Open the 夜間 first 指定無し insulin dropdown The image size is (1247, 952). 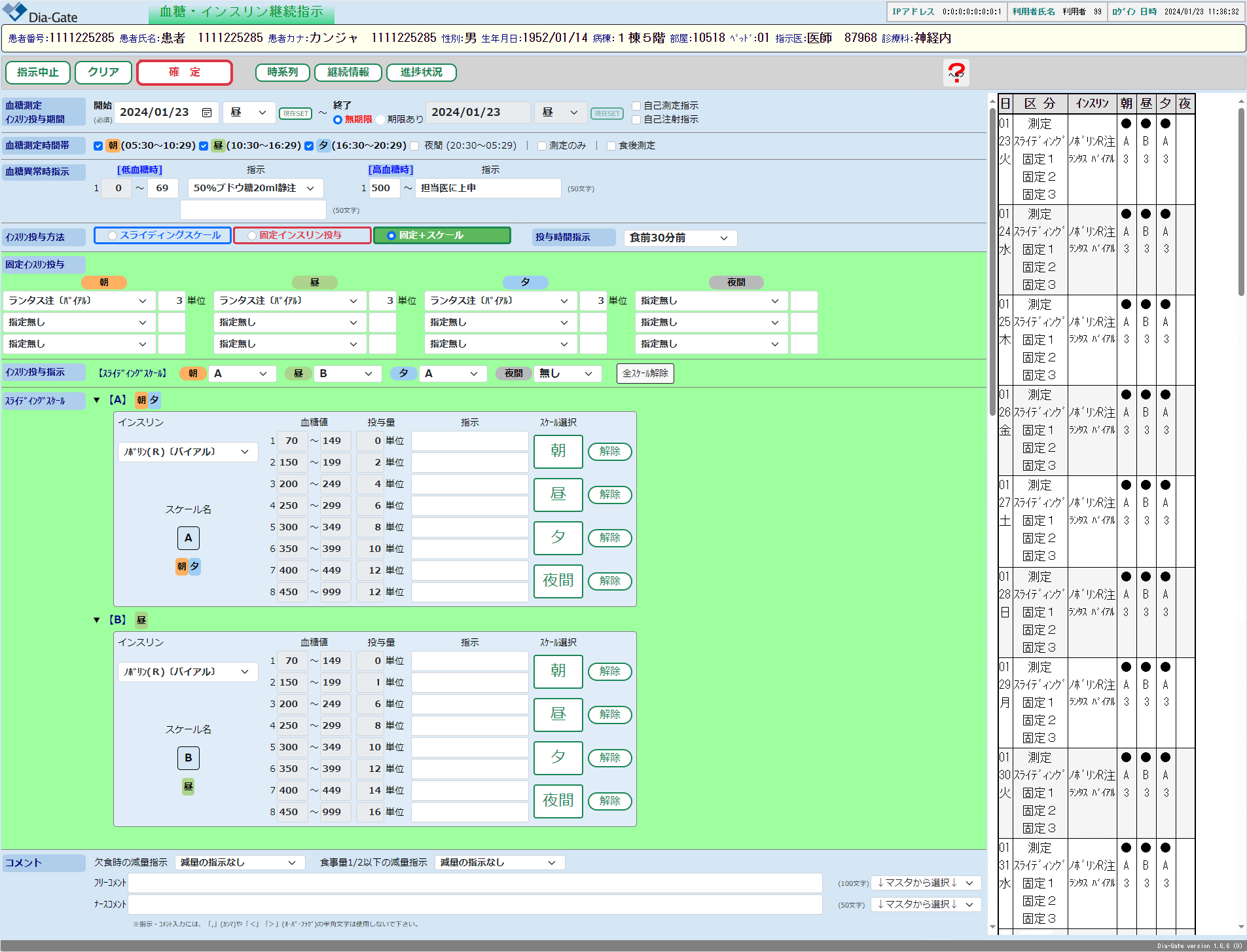point(711,301)
